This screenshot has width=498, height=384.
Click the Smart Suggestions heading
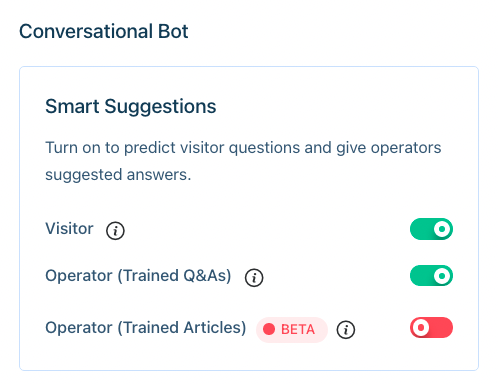tap(131, 107)
